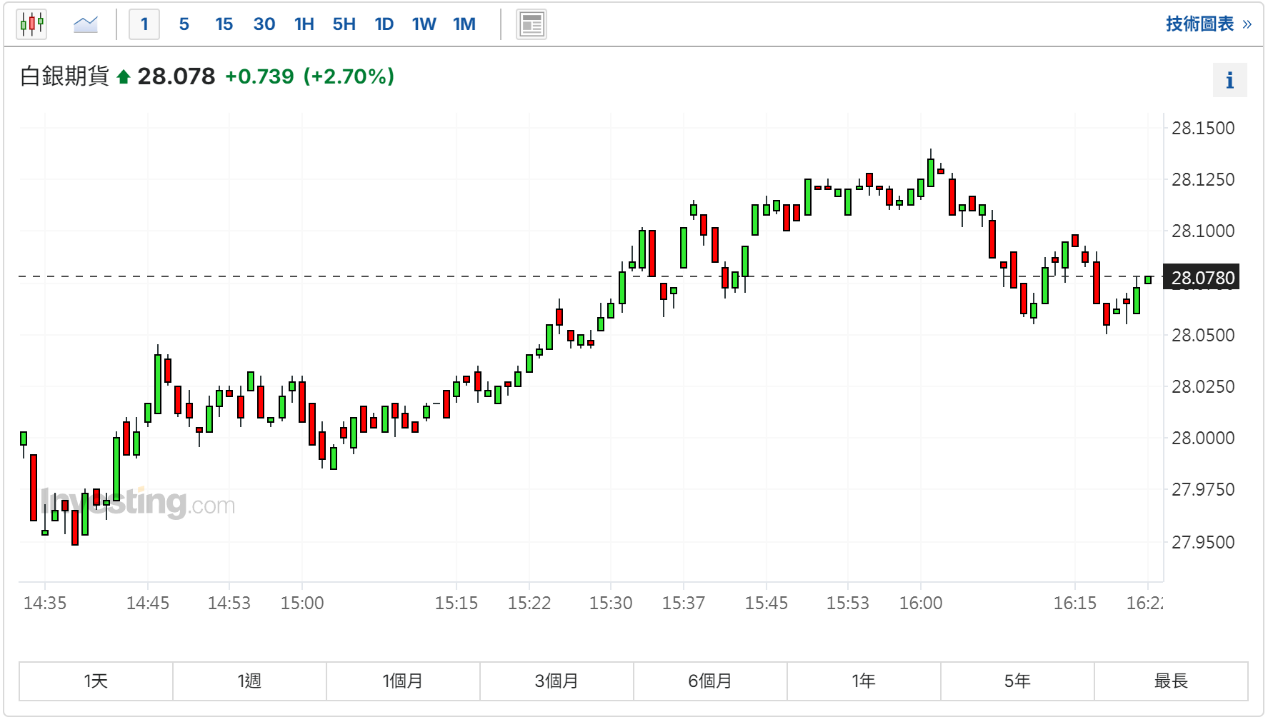Switch chart interval to 1D

(384, 24)
